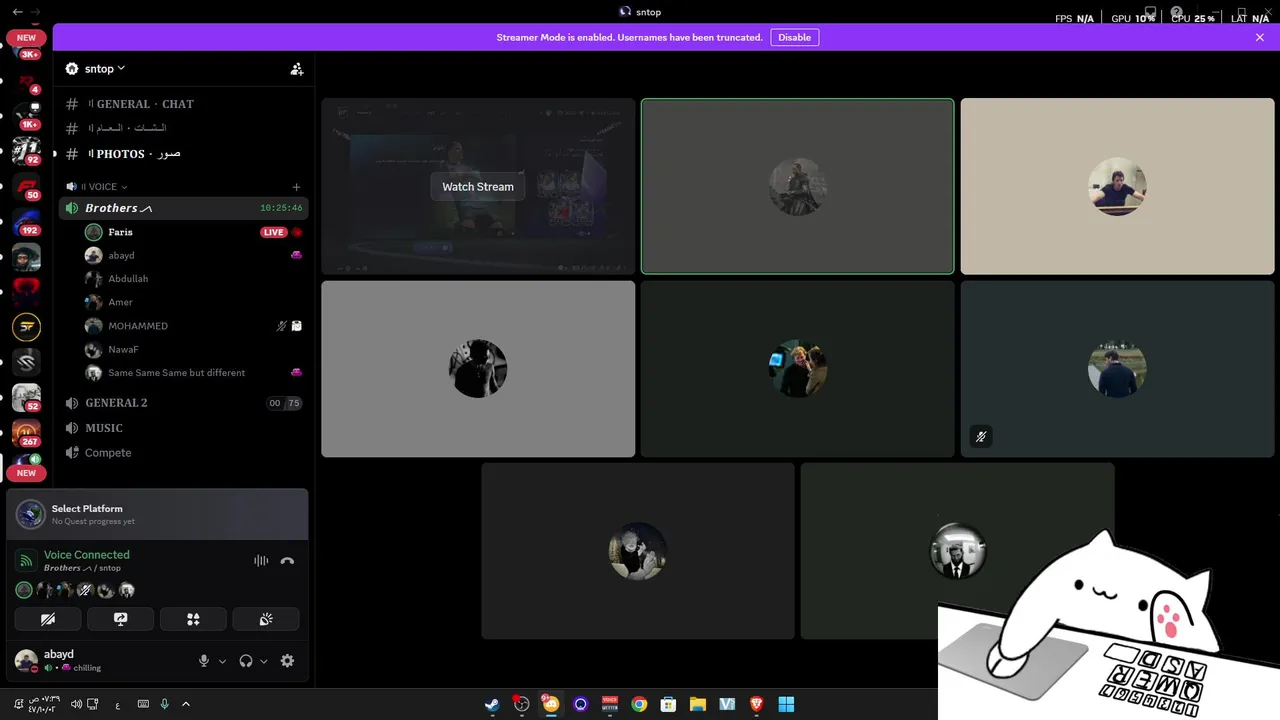This screenshot has height=720, width=1280.
Task: Watch Stream button on Faris tile
Action: [x=478, y=187]
